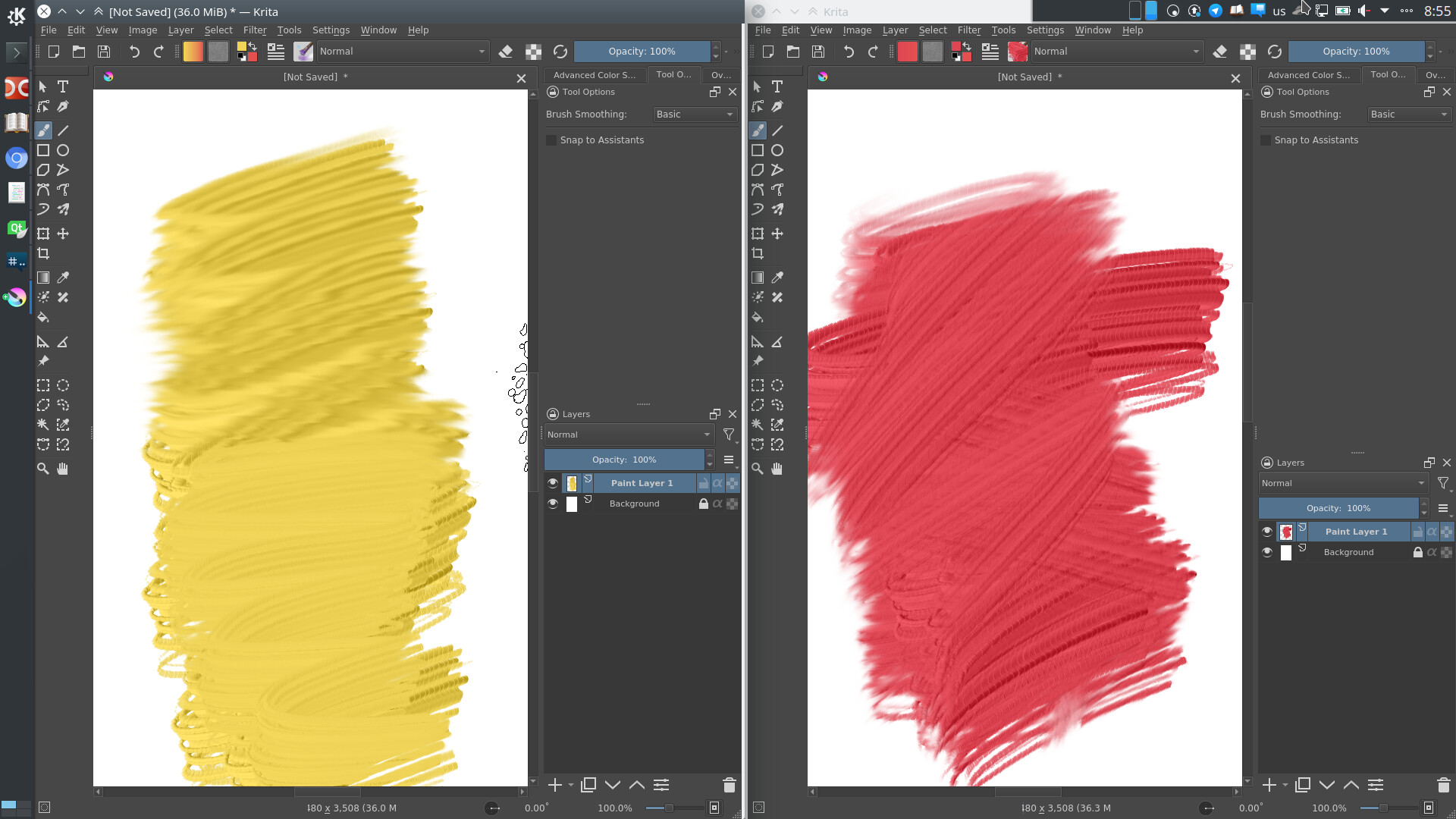Toggle eraser mode in left window toolbar

(x=506, y=52)
